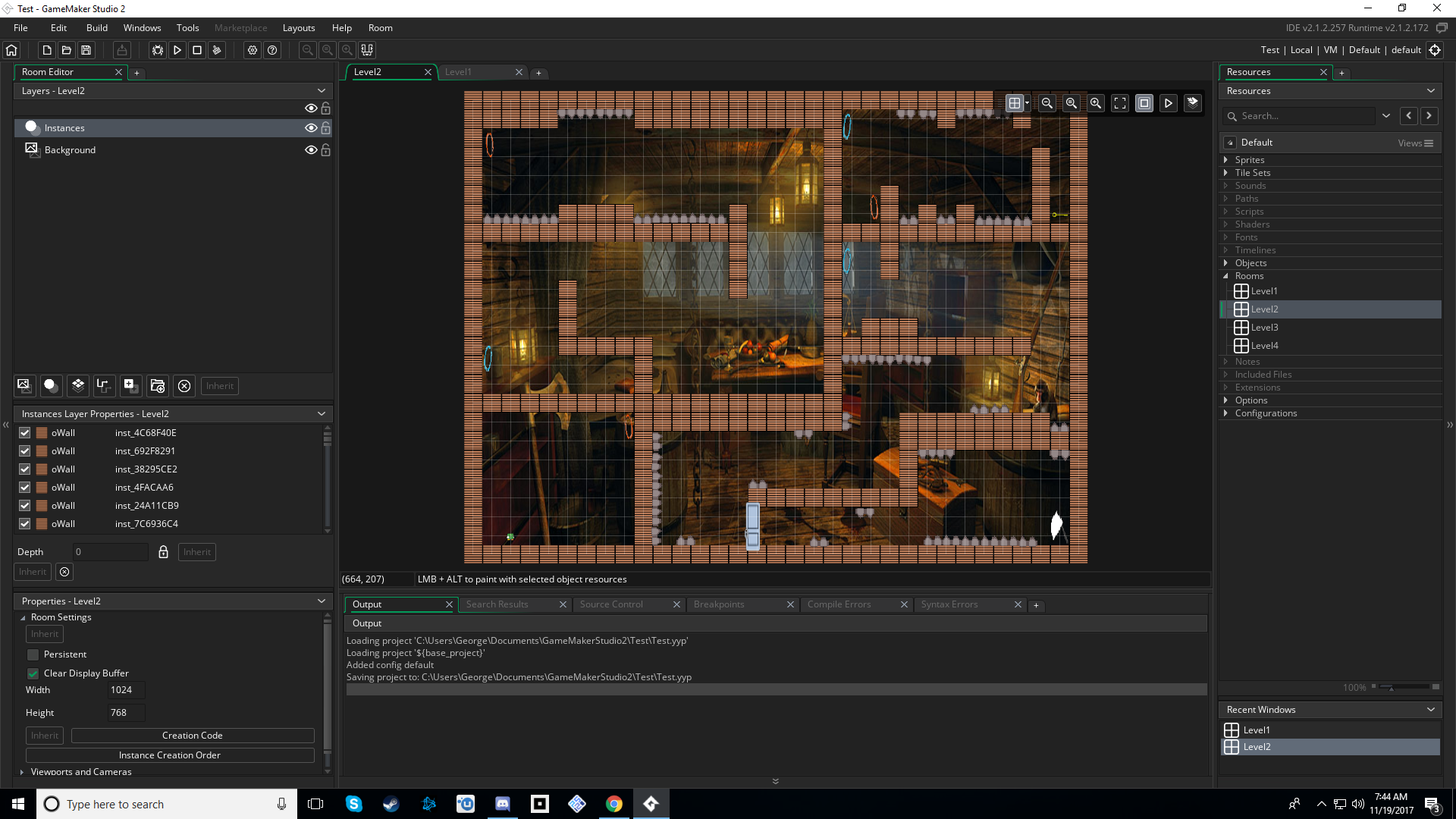Create a new tile layer
This screenshot has height=819, width=1456.
click(77, 385)
